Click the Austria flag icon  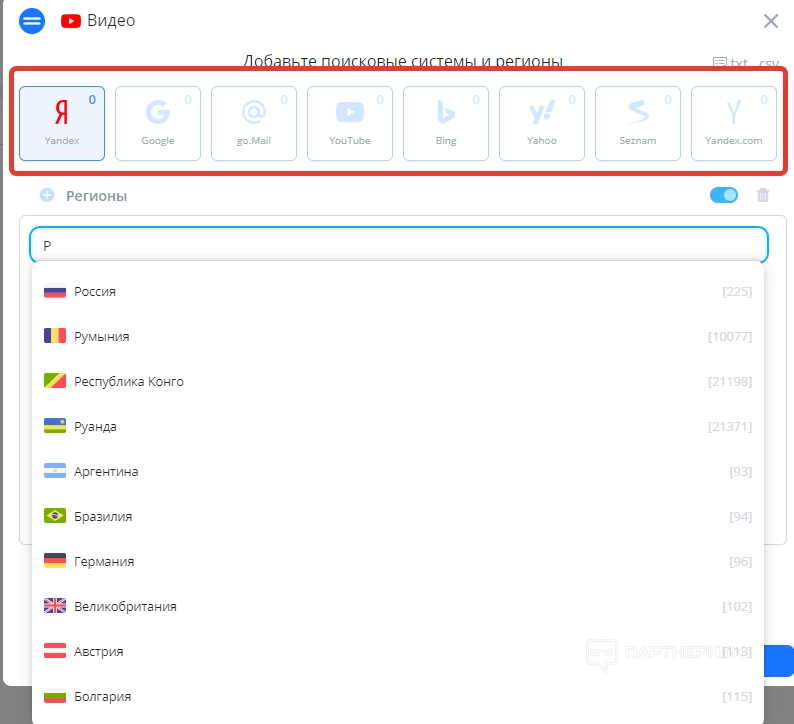pyautogui.click(x=55, y=651)
